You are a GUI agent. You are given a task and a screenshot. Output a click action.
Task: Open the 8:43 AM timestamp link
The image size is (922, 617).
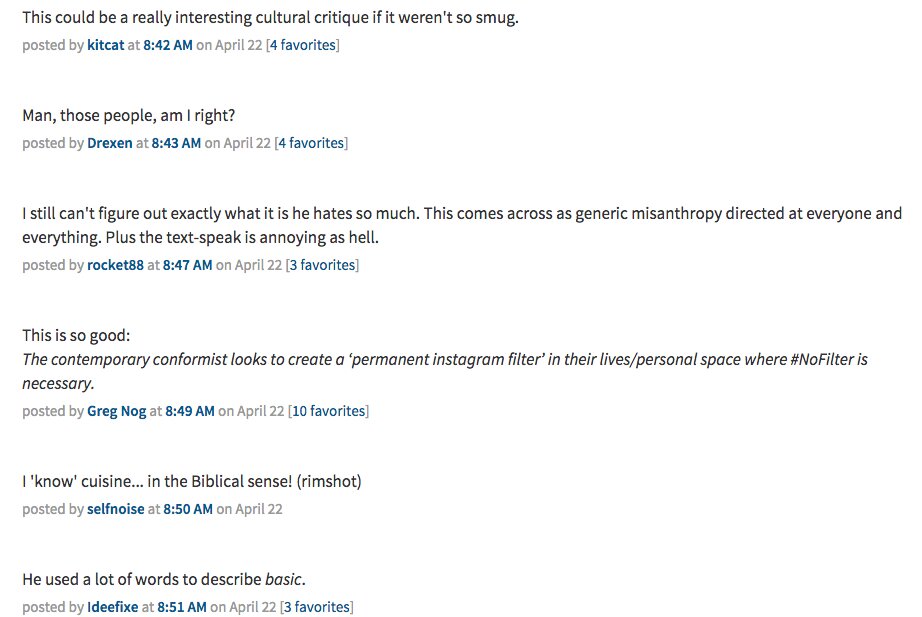[176, 143]
